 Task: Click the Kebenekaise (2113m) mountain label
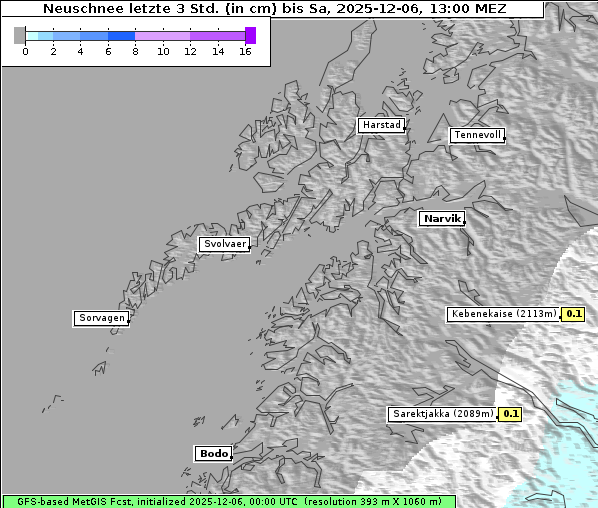[x=503, y=314]
